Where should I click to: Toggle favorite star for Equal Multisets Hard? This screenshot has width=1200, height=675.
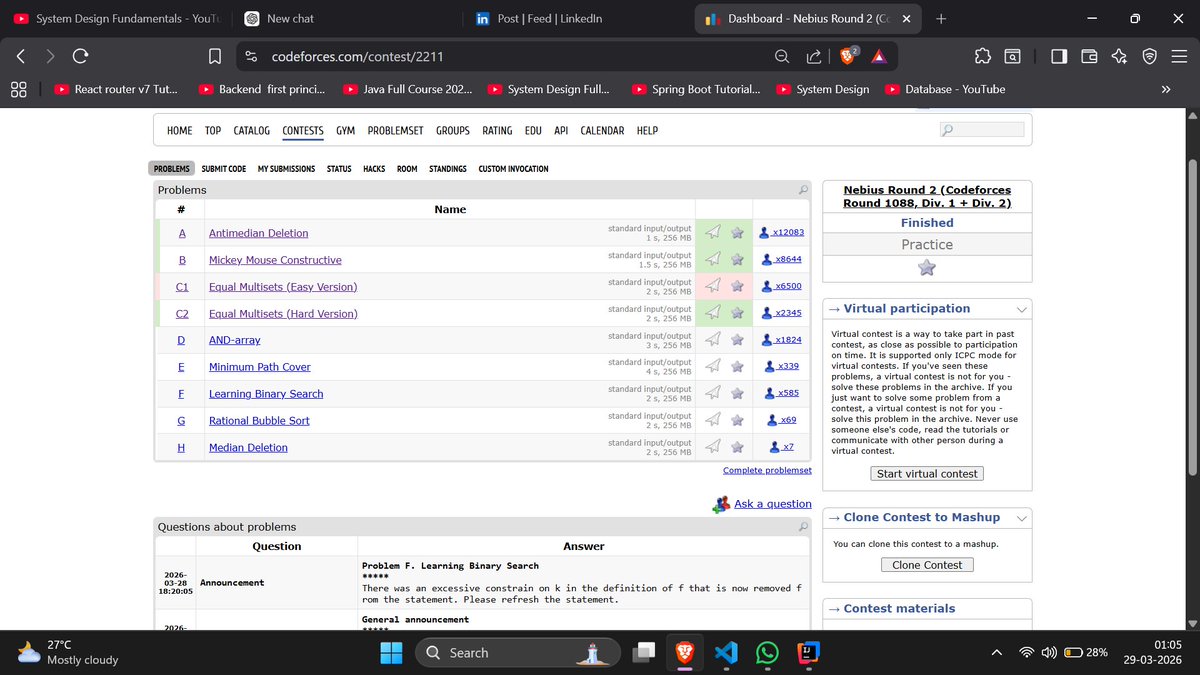pyautogui.click(x=737, y=313)
